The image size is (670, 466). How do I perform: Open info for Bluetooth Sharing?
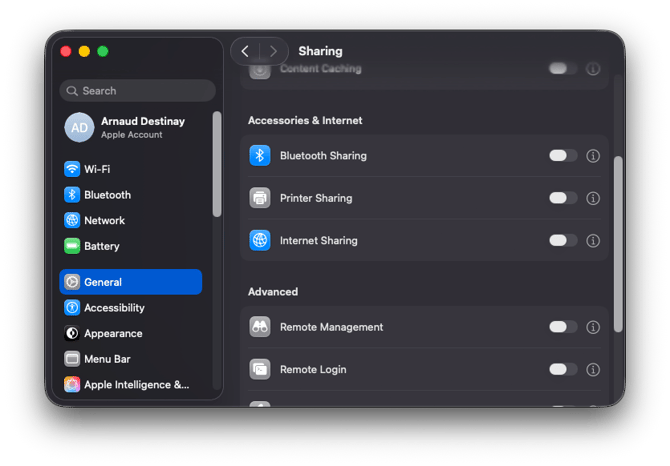point(593,156)
